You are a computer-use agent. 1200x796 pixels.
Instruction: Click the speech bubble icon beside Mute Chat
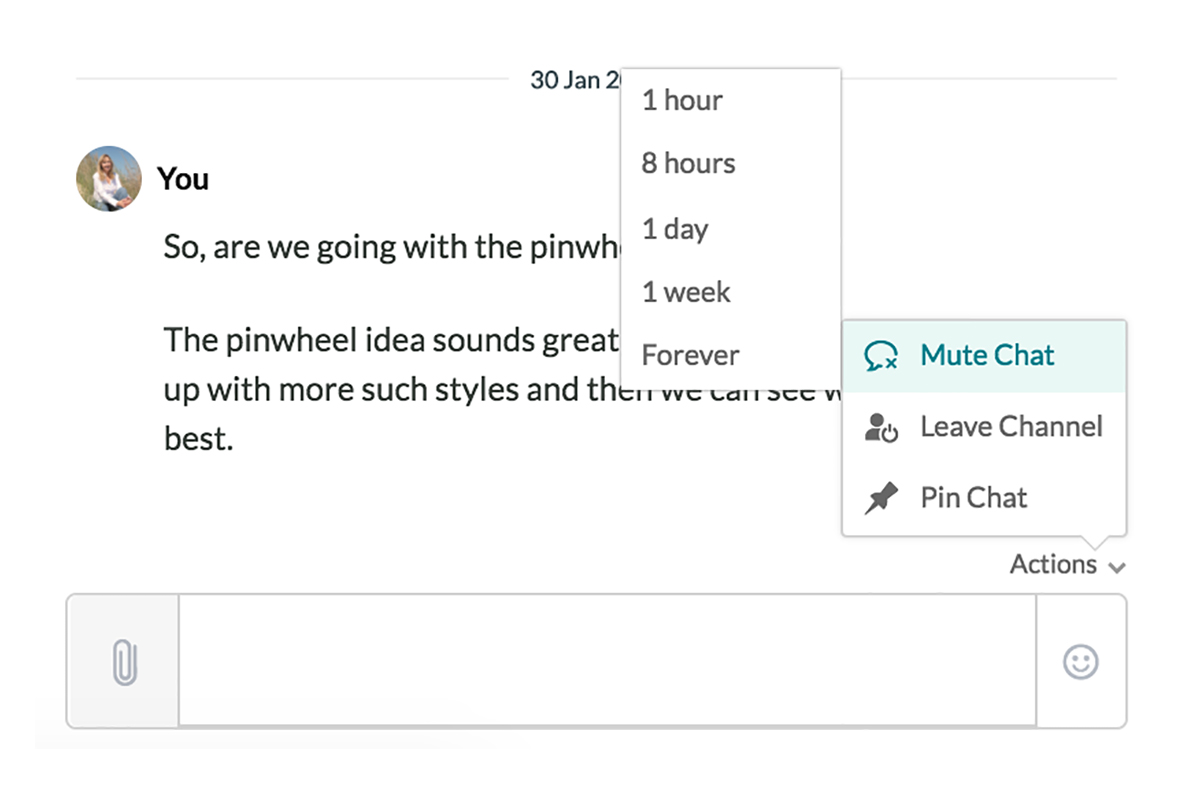tap(880, 357)
